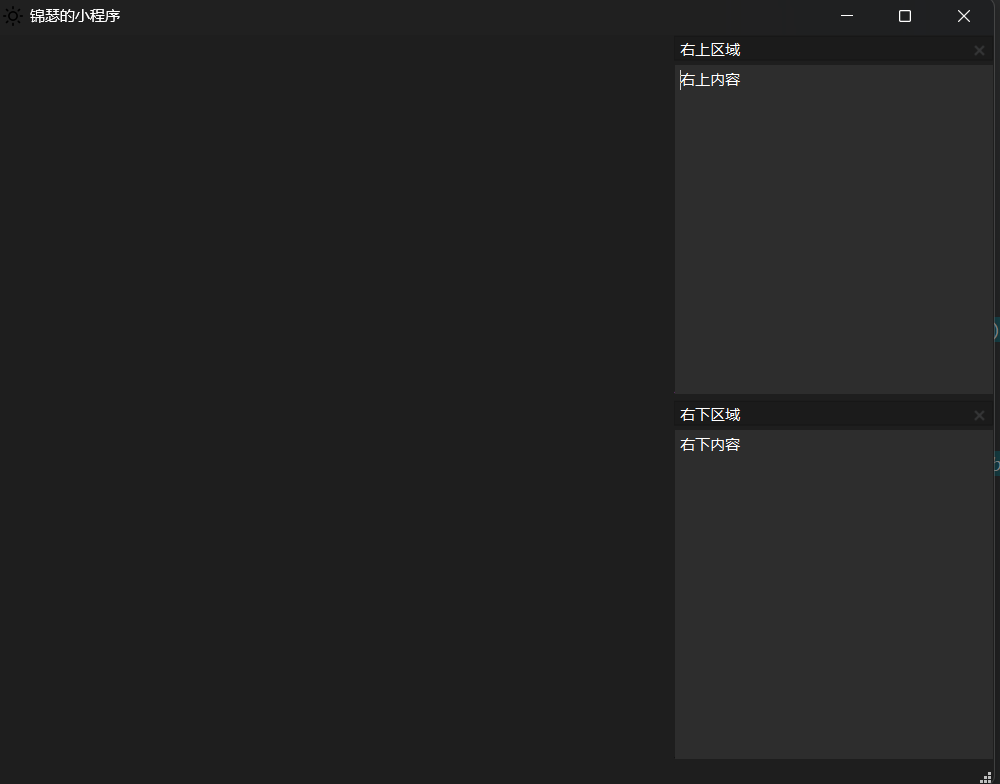Close the 锦瑟的小程序 application window
Image resolution: width=1000 pixels, height=784 pixels.
pyautogui.click(x=963, y=16)
